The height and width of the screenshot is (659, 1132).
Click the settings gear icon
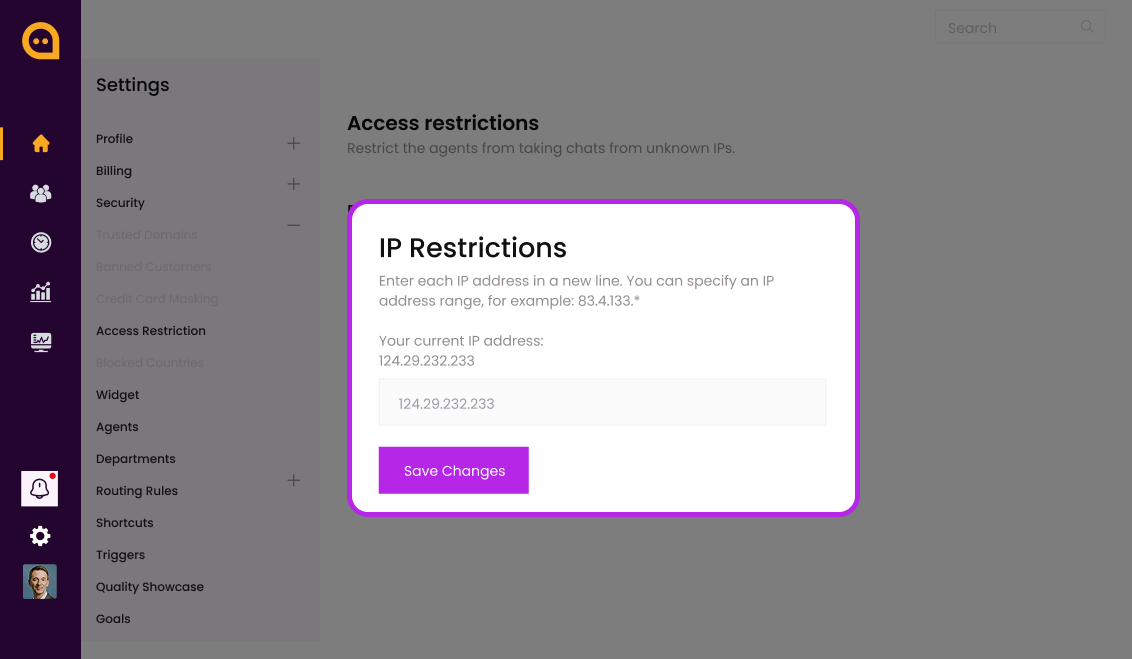(x=40, y=536)
